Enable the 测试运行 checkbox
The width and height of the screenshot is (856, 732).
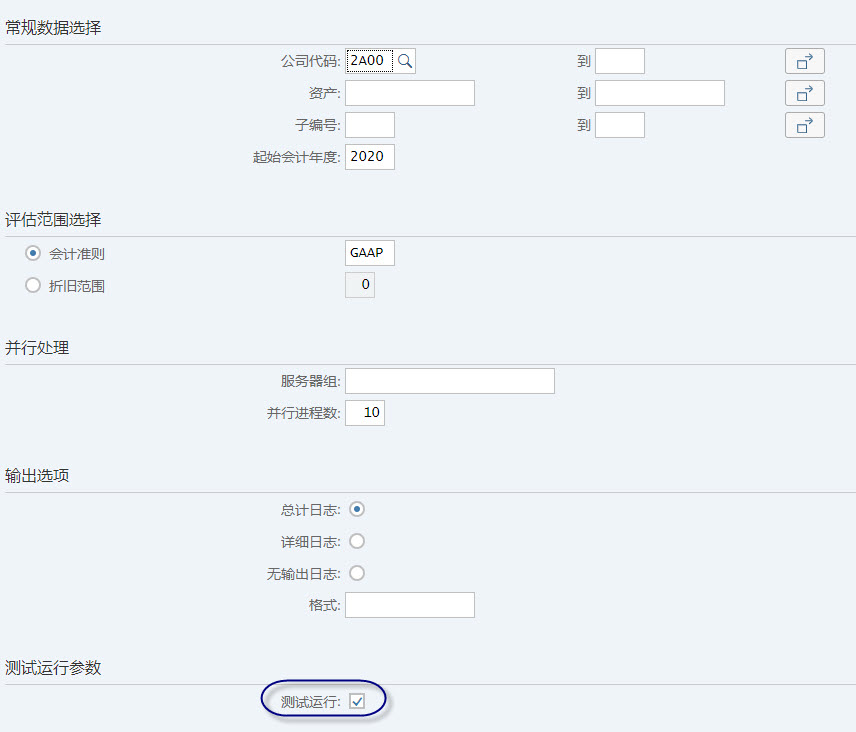coord(357,701)
